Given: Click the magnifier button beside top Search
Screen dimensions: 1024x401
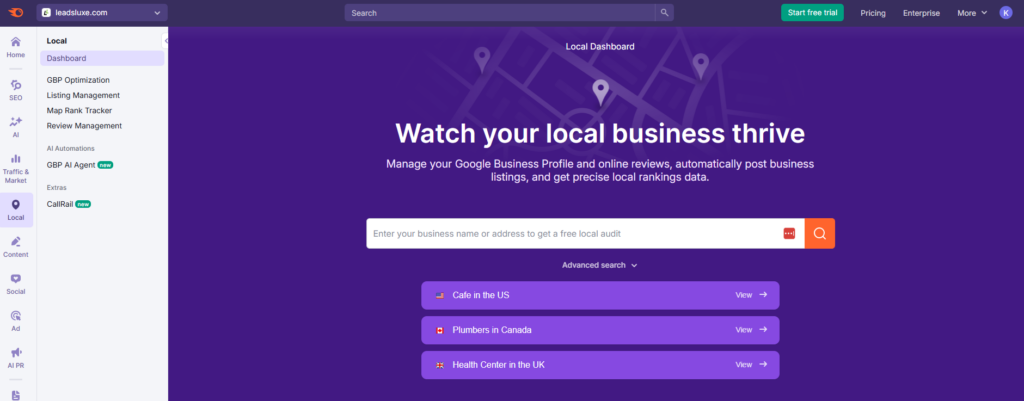Looking at the screenshot, I should click(x=664, y=12).
